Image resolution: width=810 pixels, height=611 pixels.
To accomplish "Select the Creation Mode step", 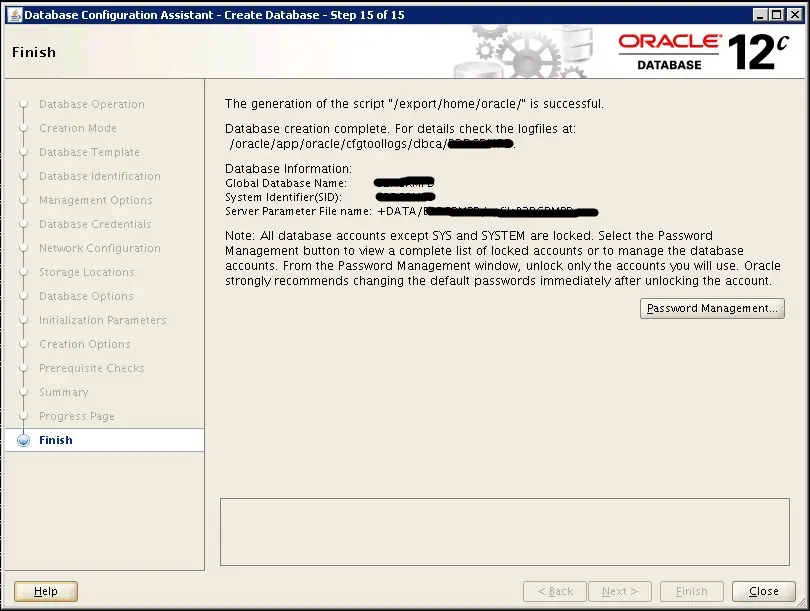I will pos(78,128).
